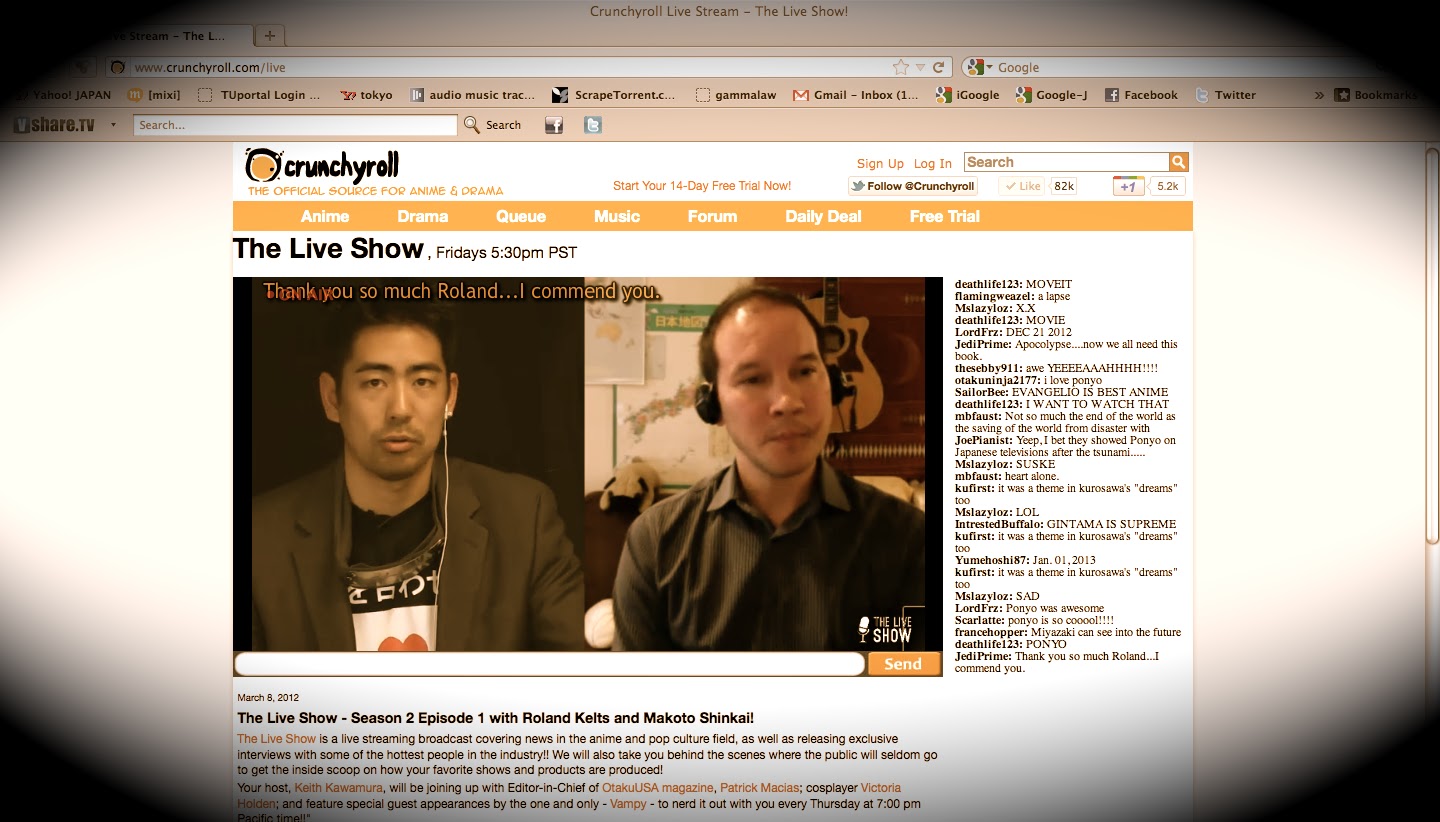This screenshot has width=1440, height=822.
Task: Click the Log In link
Action: [x=932, y=164]
